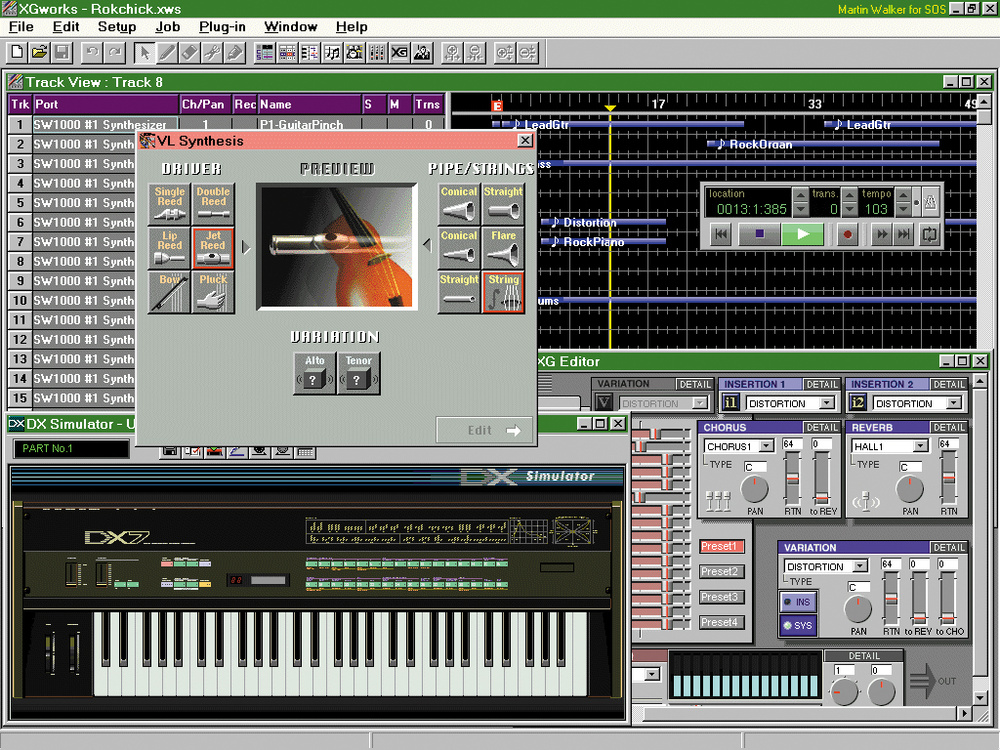Choose the Bow driver icon
This screenshot has height=750, width=1000.
pos(169,292)
